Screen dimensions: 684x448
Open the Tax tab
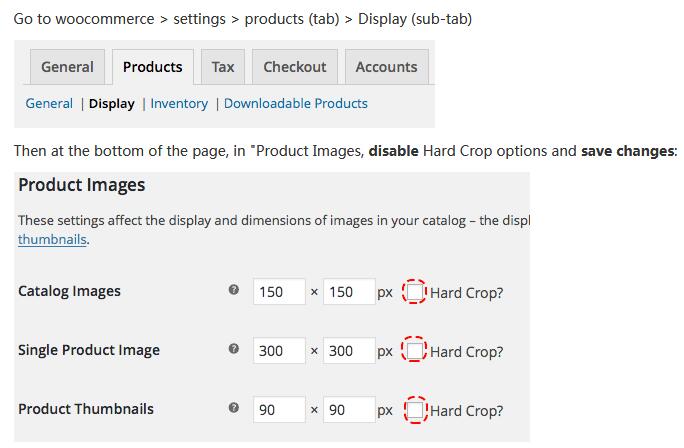223,67
